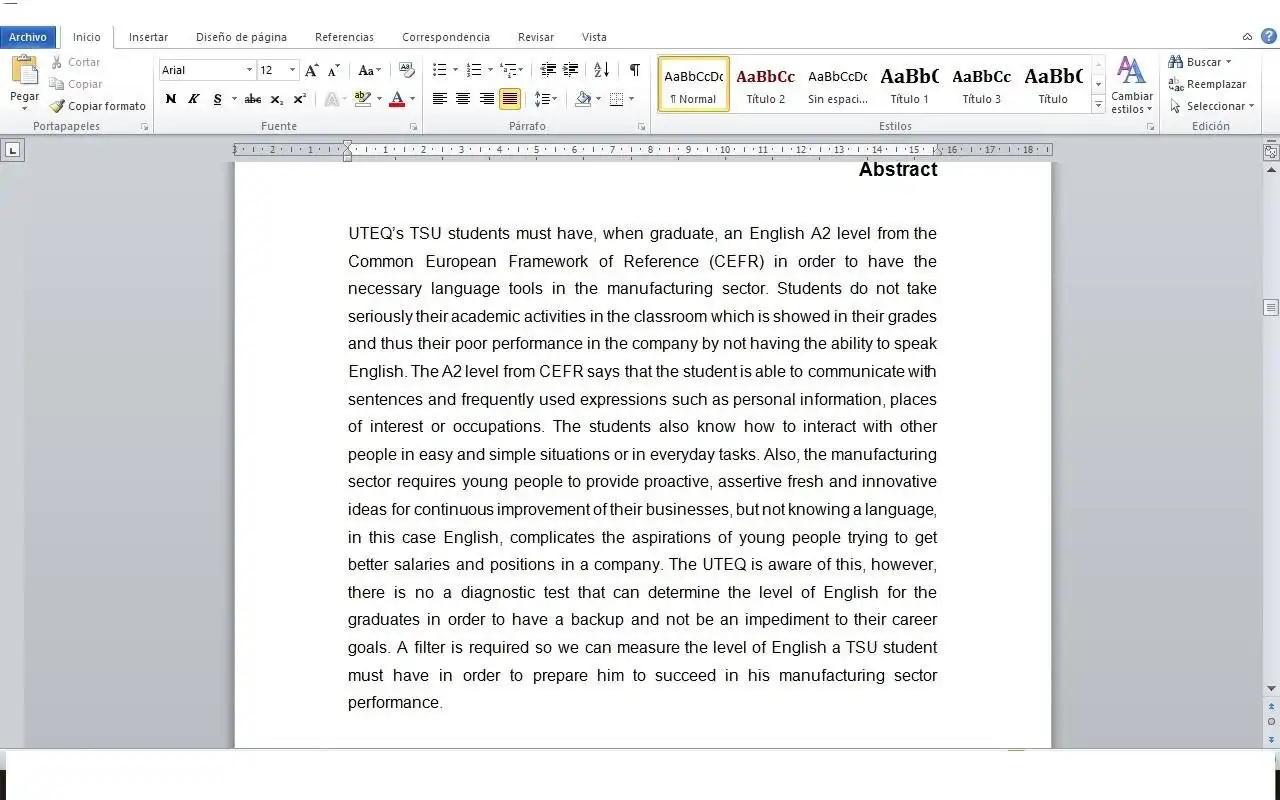Open Word help question mark icon

1268,36
